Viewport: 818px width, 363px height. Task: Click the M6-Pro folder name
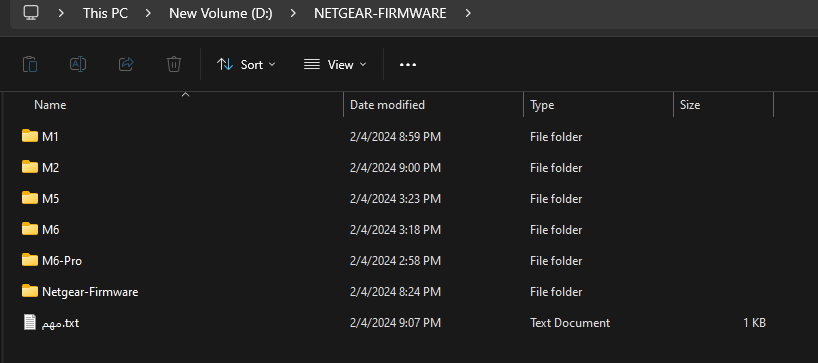(62, 260)
